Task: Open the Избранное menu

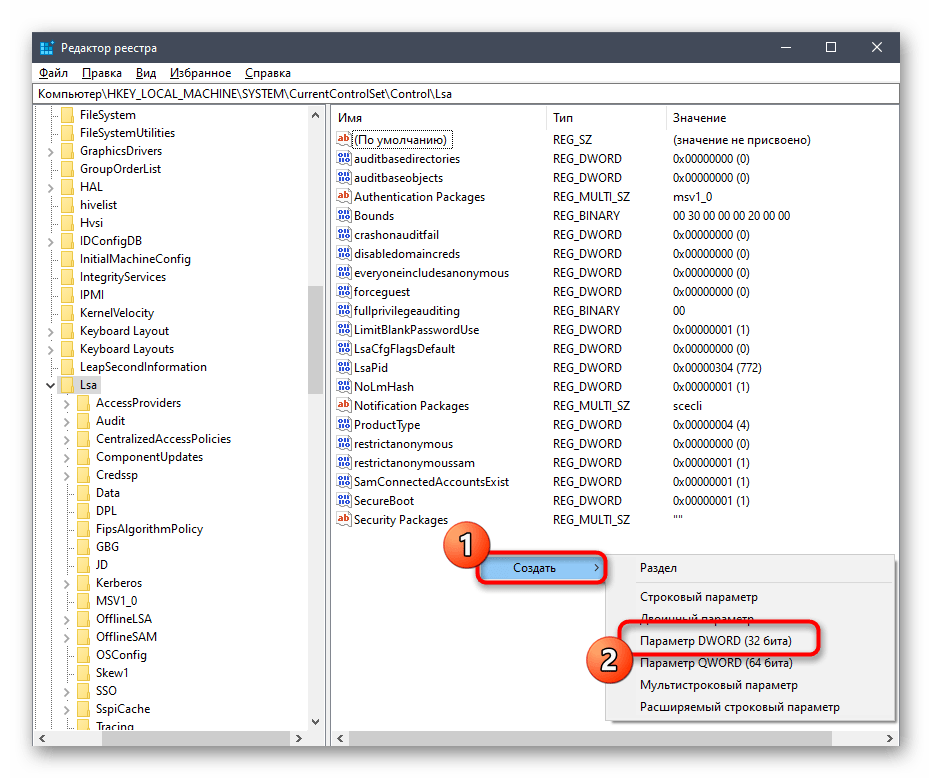Action: [x=200, y=73]
